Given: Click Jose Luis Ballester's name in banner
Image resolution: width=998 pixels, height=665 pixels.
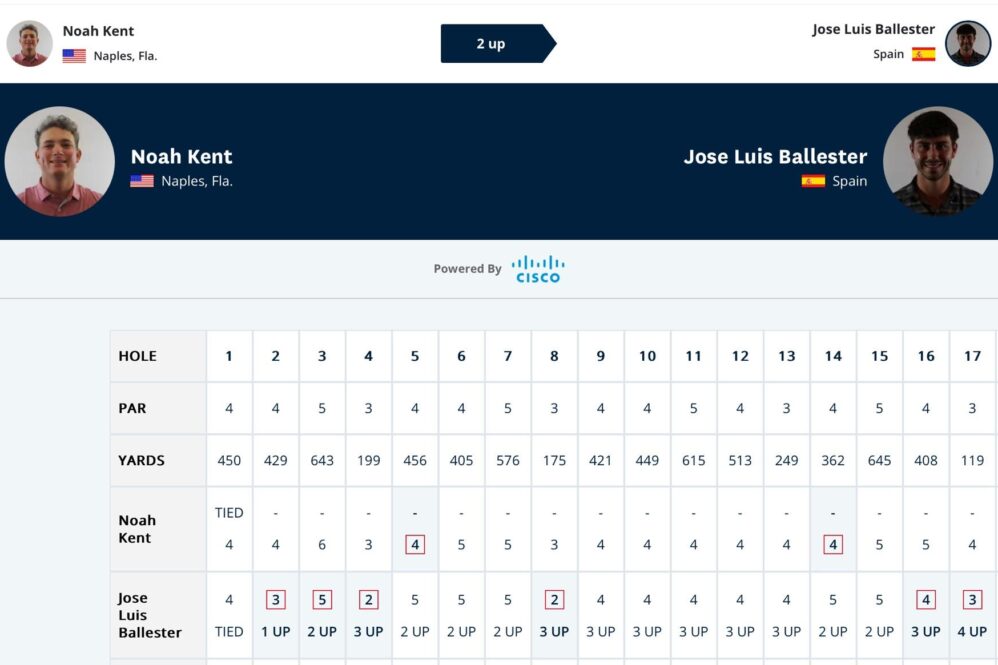Looking at the screenshot, I should 775,157.
